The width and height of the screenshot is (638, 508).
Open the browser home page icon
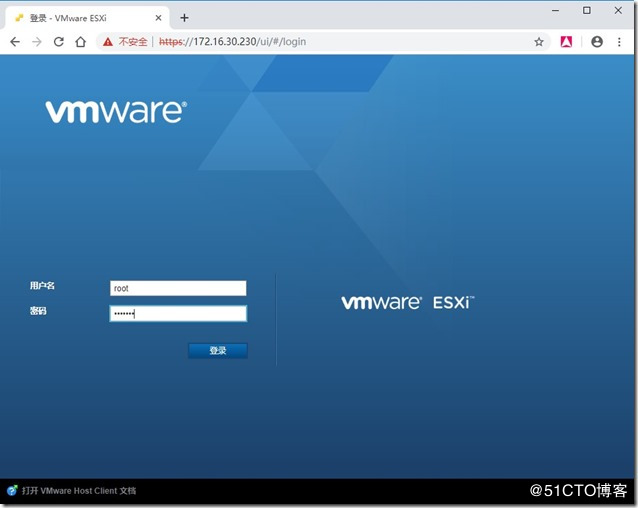click(81, 41)
